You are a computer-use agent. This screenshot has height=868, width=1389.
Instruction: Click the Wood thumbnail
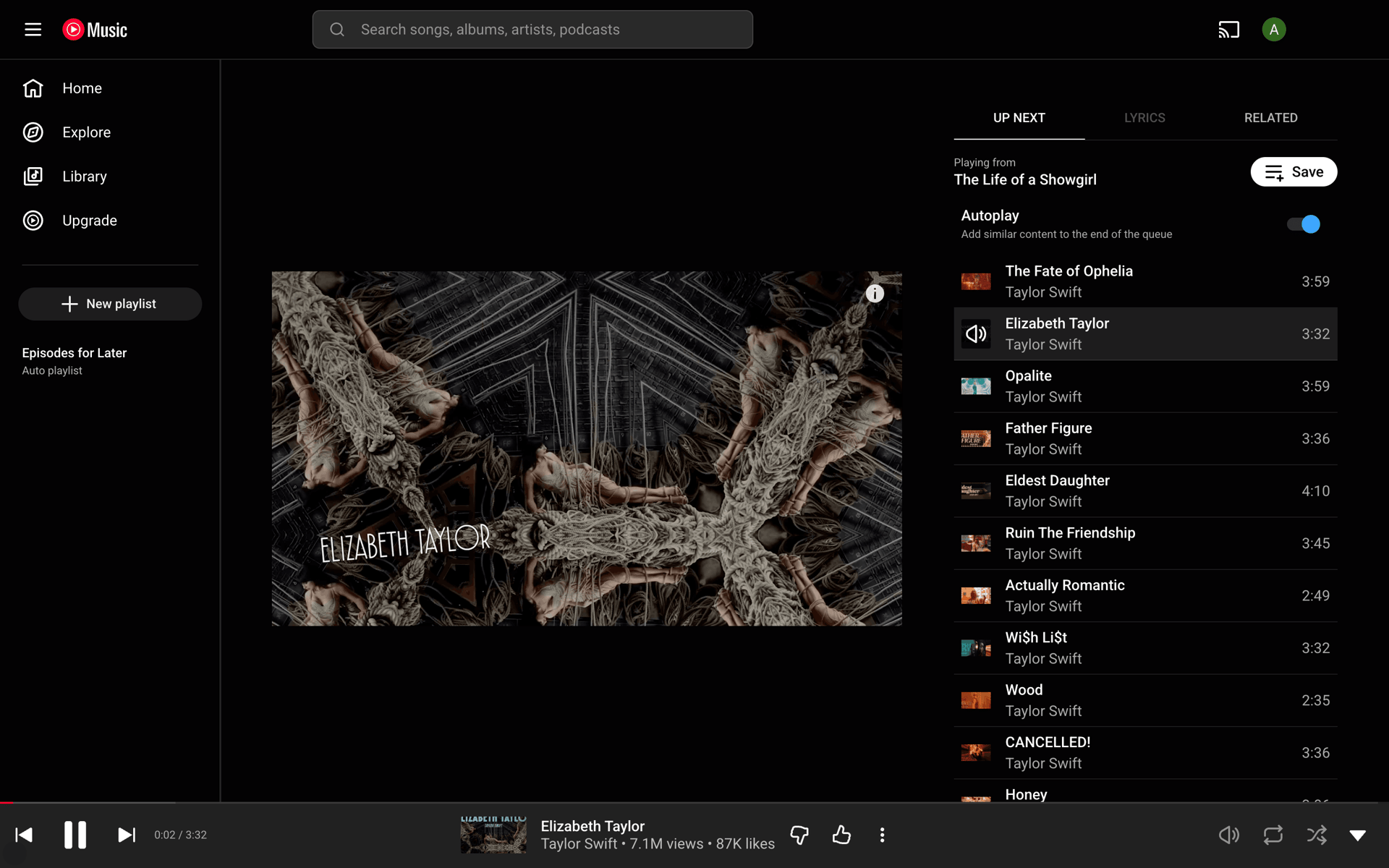click(x=976, y=700)
